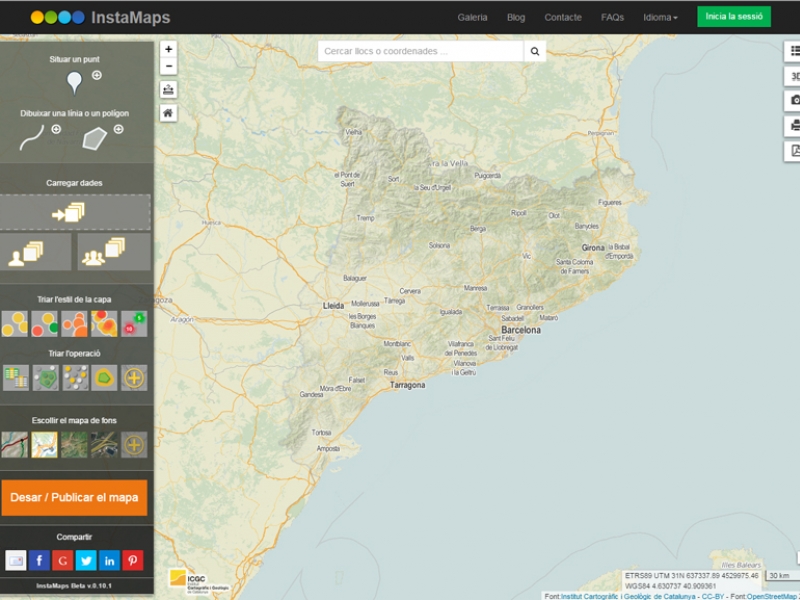The width and height of the screenshot is (800, 600).
Task: Click the Inicia la sessió button
Action: click(734, 17)
